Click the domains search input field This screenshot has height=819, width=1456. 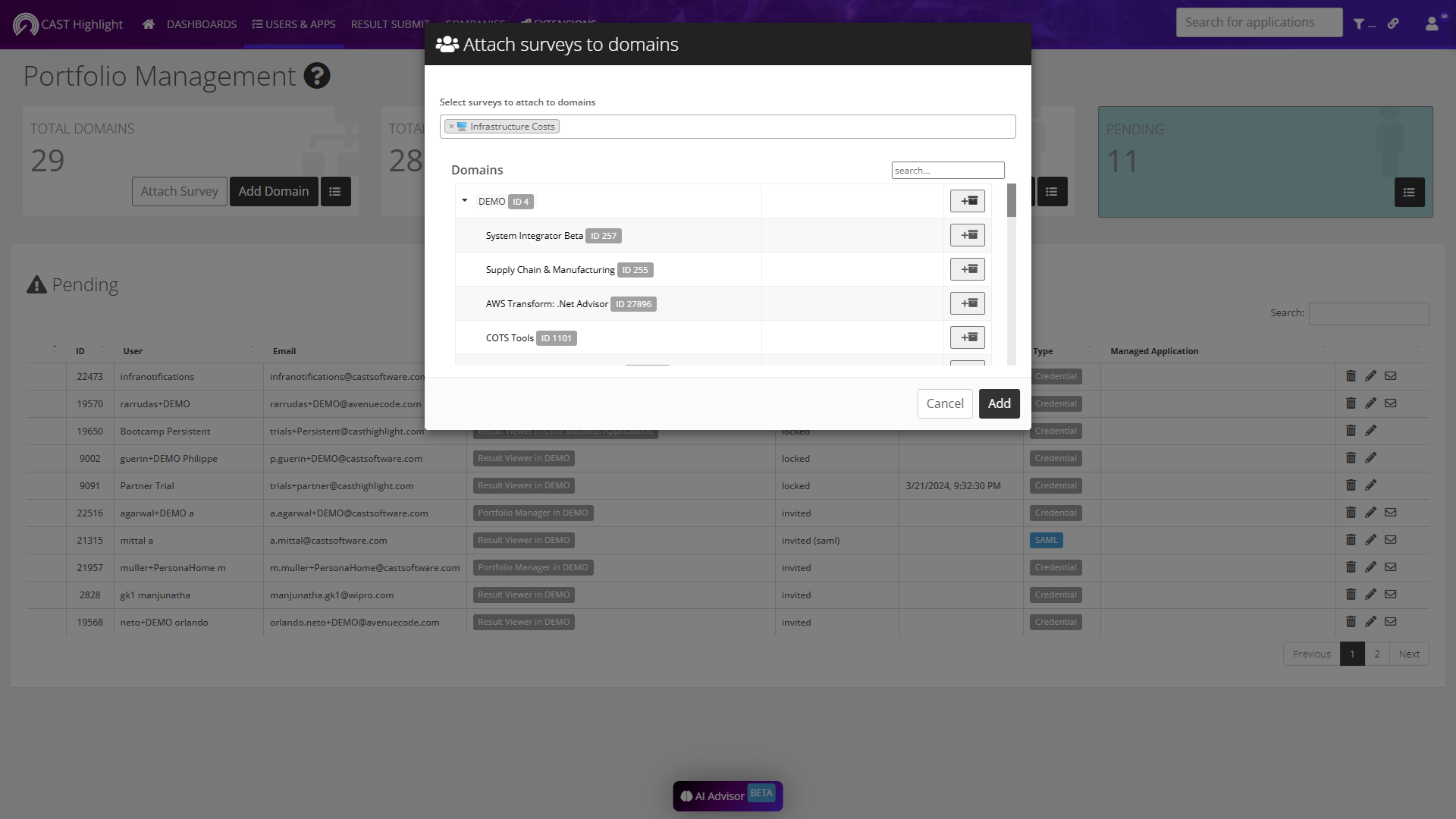[x=948, y=171]
